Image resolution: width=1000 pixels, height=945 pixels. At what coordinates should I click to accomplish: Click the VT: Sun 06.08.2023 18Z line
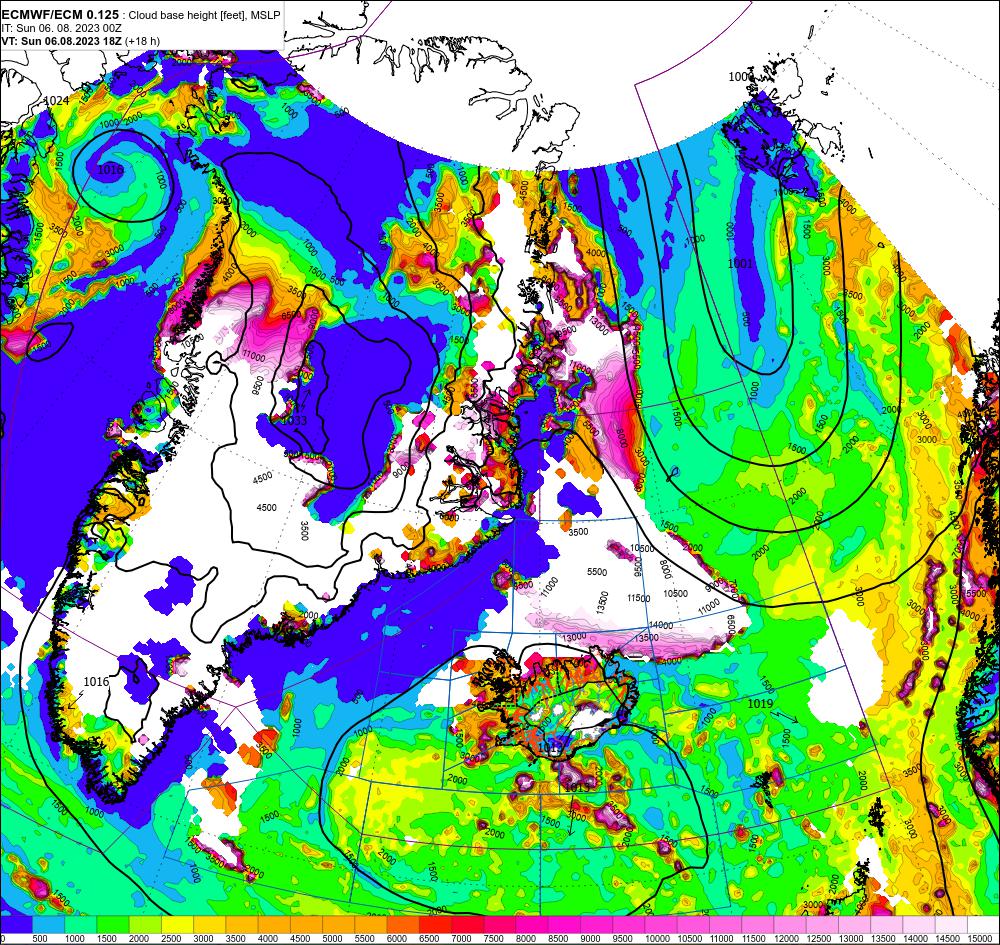62,41
